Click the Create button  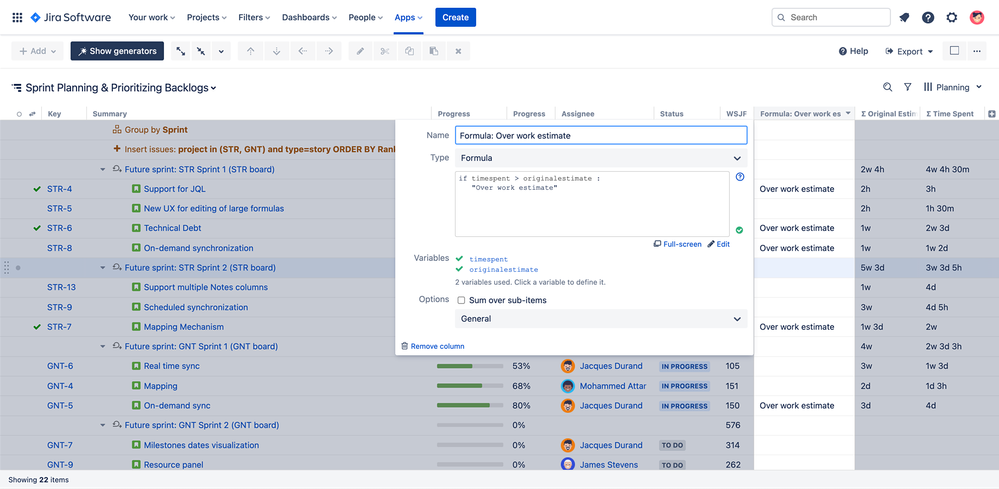pyautogui.click(x=456, y=18)
